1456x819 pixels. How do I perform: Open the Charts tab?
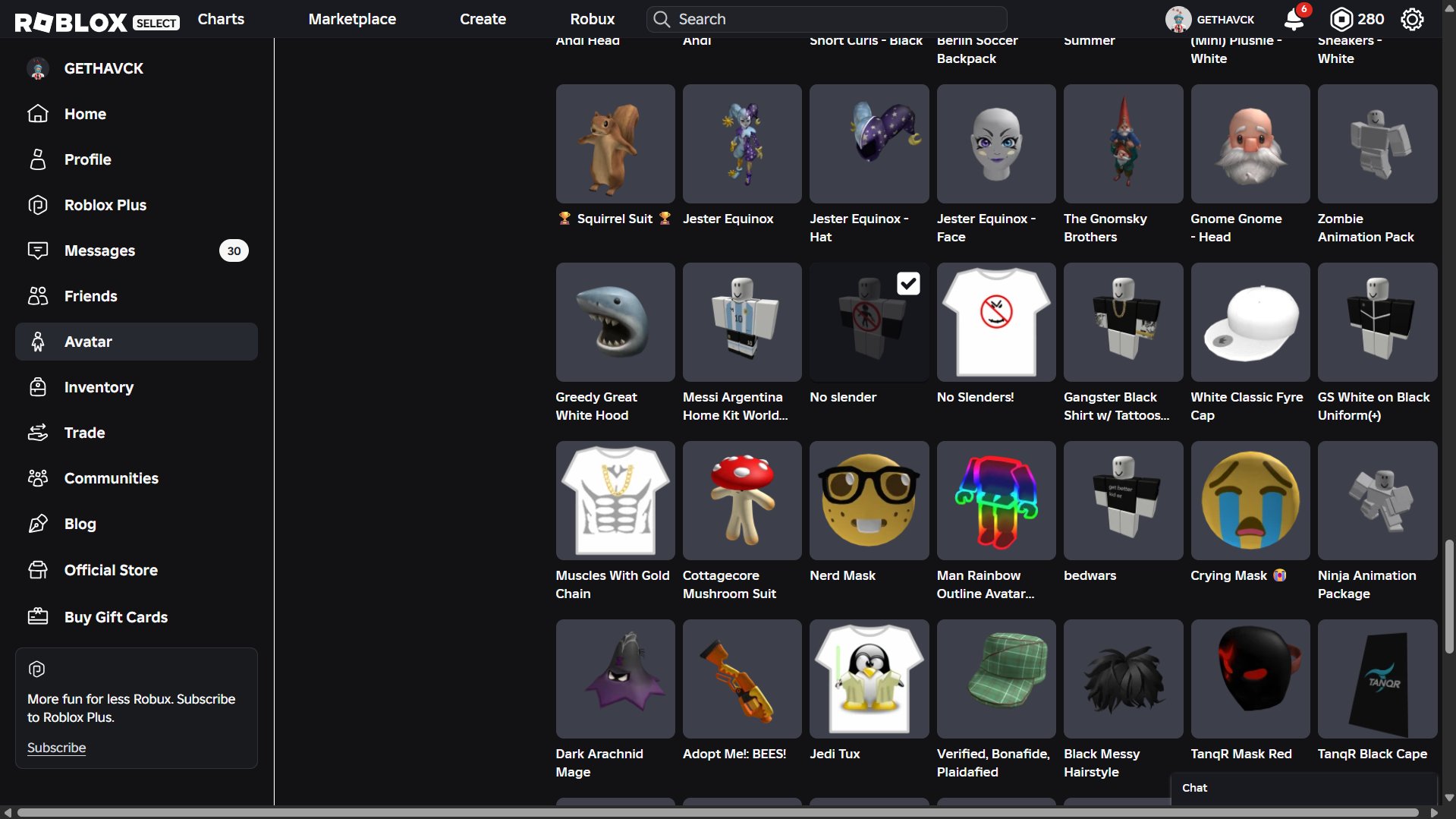pos(221,19)
